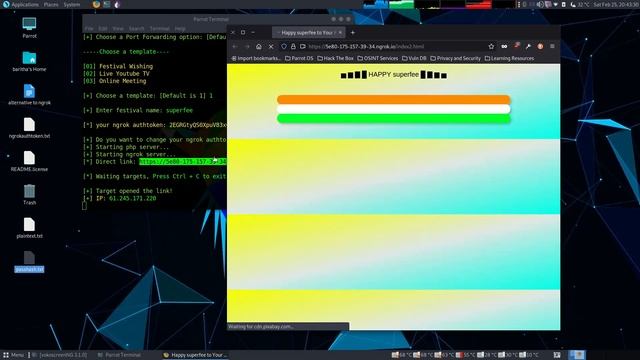Click the 'Target opened the link!' terminal line

pyautogui.click(x=128, y=191)
